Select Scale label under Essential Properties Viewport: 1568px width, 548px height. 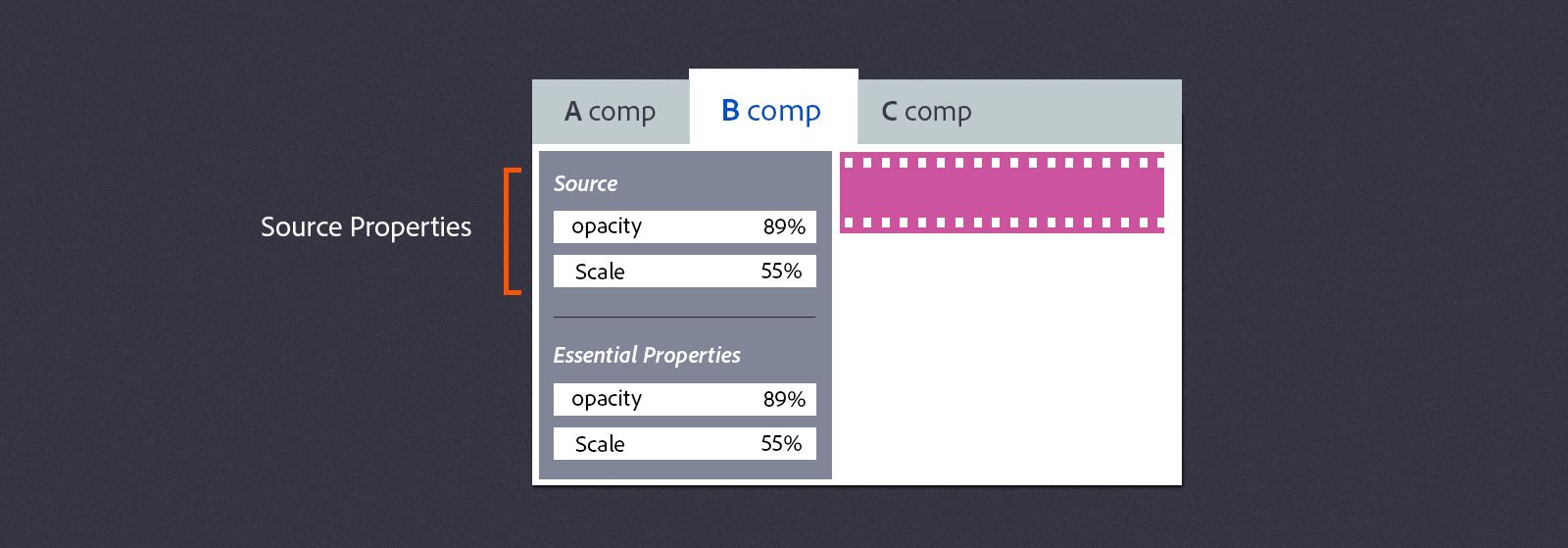pos(600,444)
